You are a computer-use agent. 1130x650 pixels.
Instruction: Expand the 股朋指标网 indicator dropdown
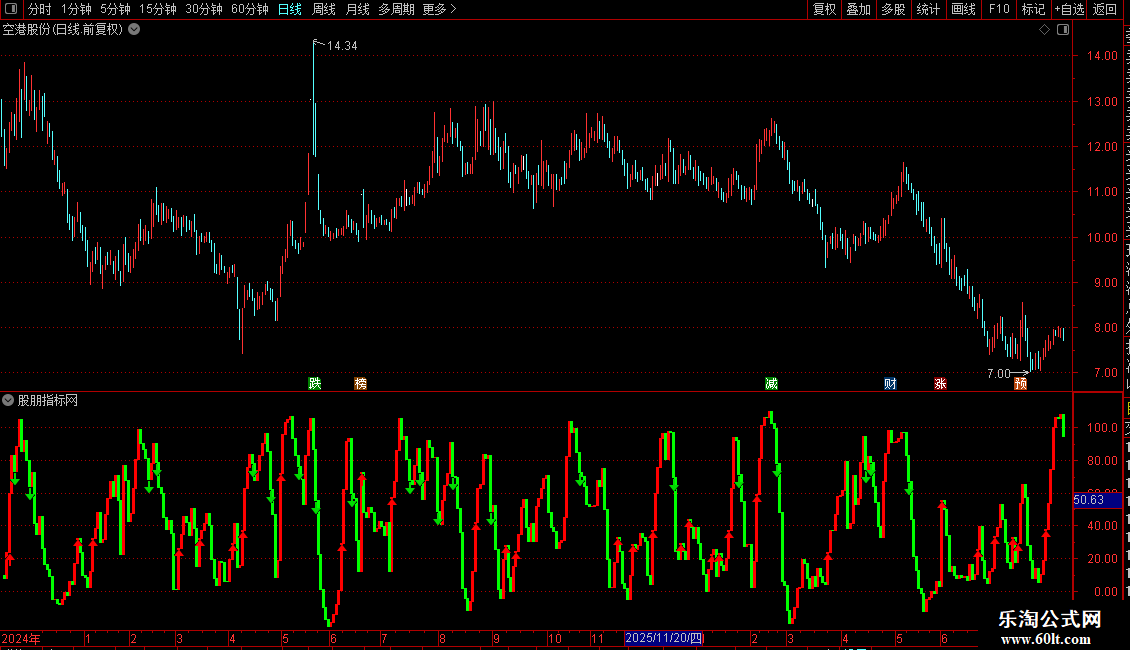[8, 400]
